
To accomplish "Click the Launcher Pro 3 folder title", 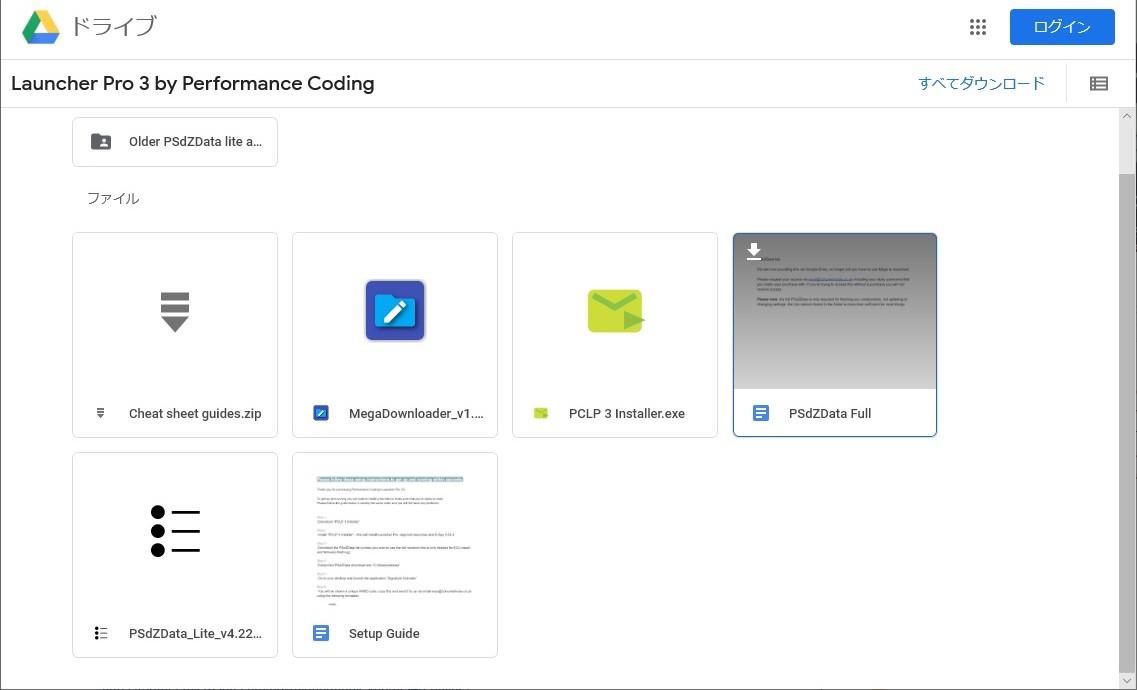I will [x=193, y=83].
